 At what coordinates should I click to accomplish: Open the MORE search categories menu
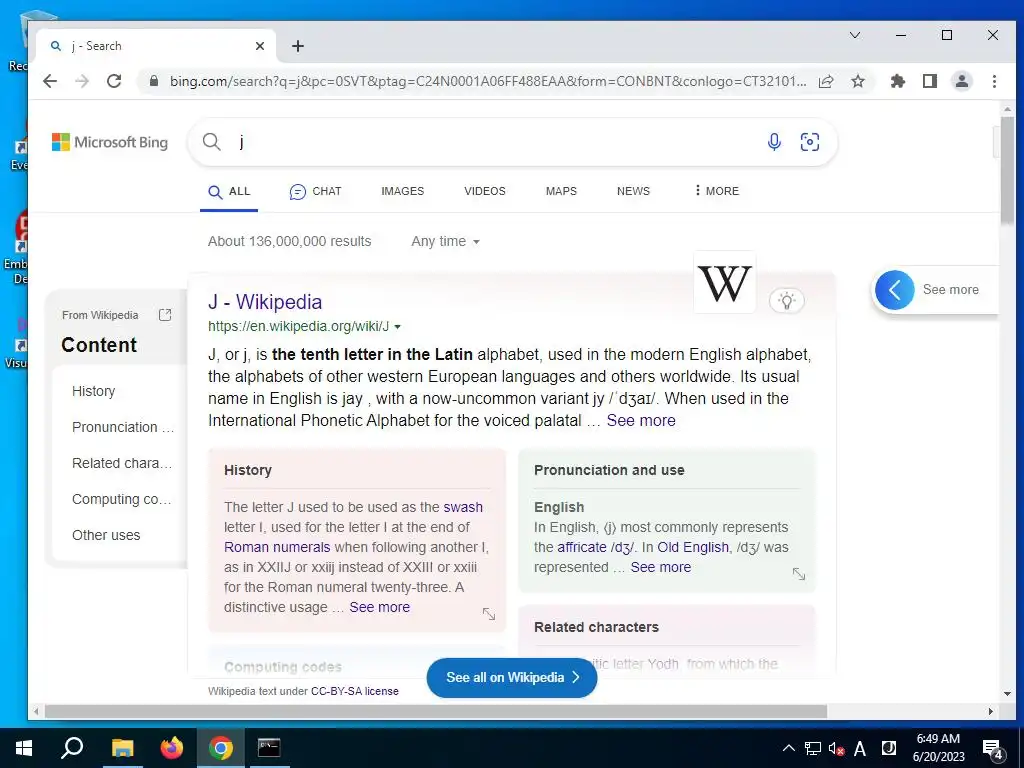point(716,191)
